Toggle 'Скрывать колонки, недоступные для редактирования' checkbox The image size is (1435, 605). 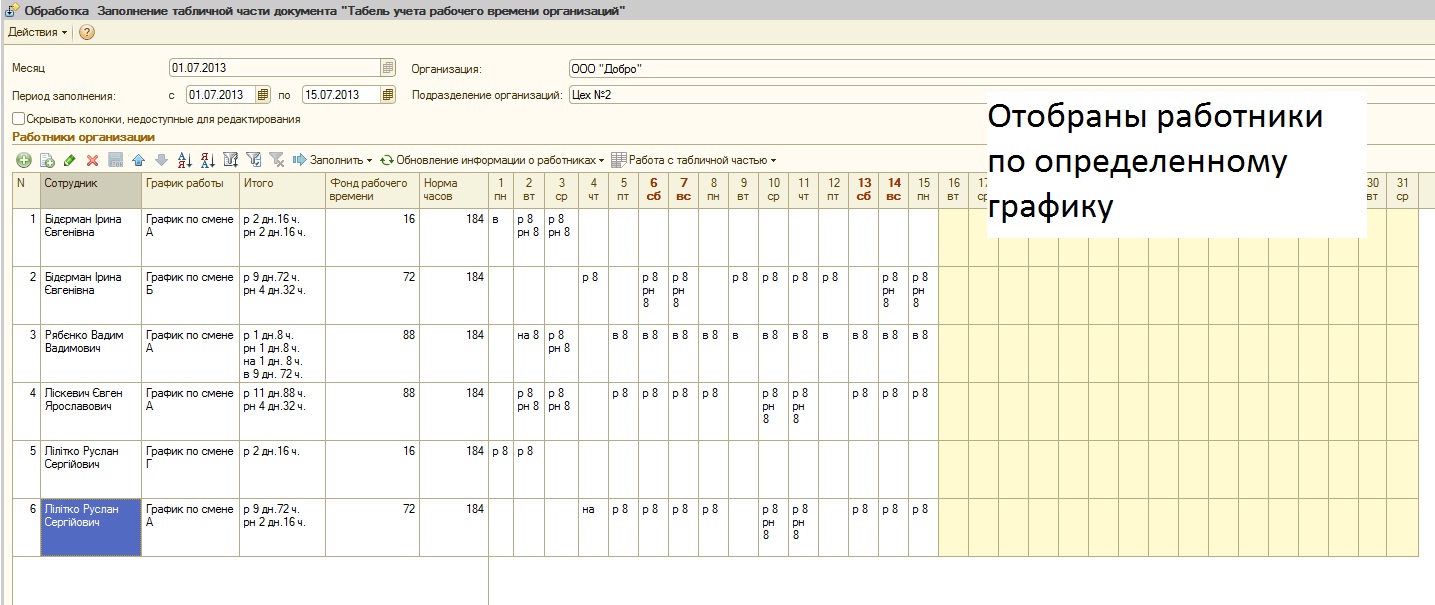click(18, 118)
